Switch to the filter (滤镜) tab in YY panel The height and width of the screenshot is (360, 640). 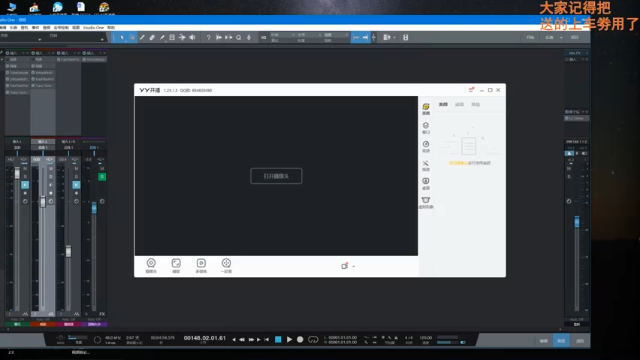(x=459, y=104)
